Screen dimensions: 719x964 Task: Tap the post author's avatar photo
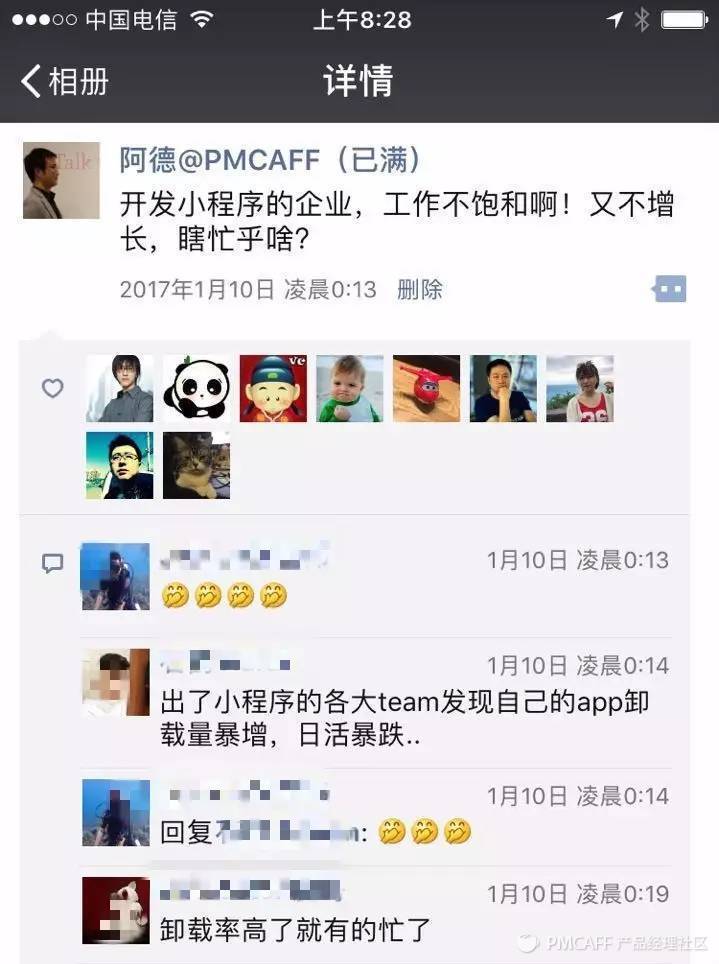pos(62,180)
